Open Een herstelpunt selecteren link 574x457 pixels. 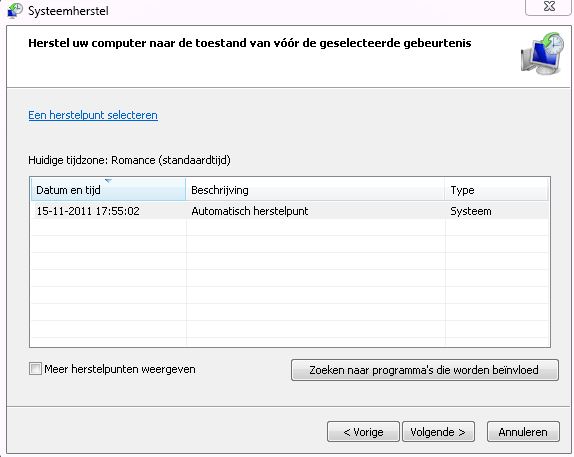pos(93,115)
